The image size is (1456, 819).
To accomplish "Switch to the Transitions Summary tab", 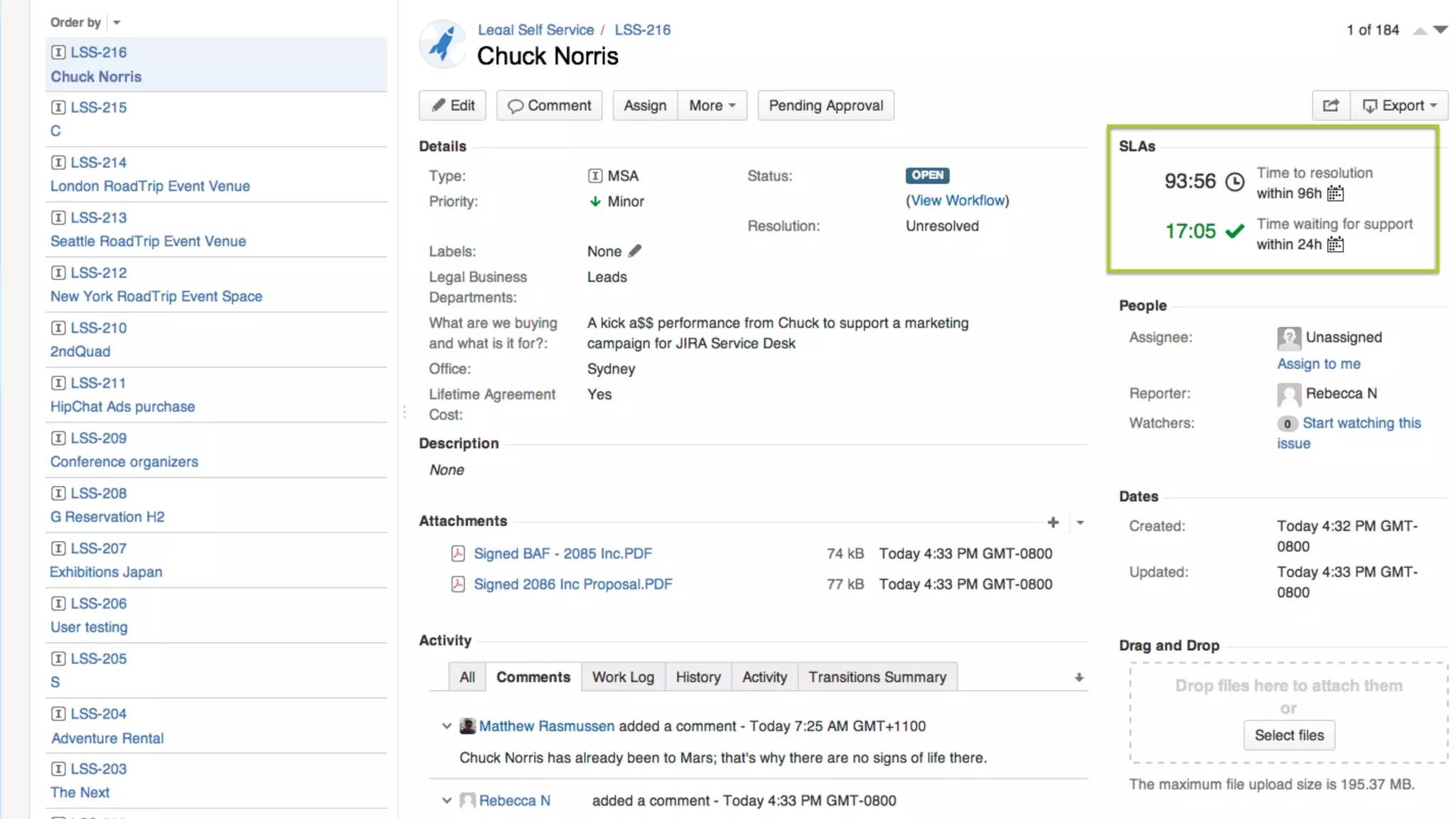I will point(877,677).
